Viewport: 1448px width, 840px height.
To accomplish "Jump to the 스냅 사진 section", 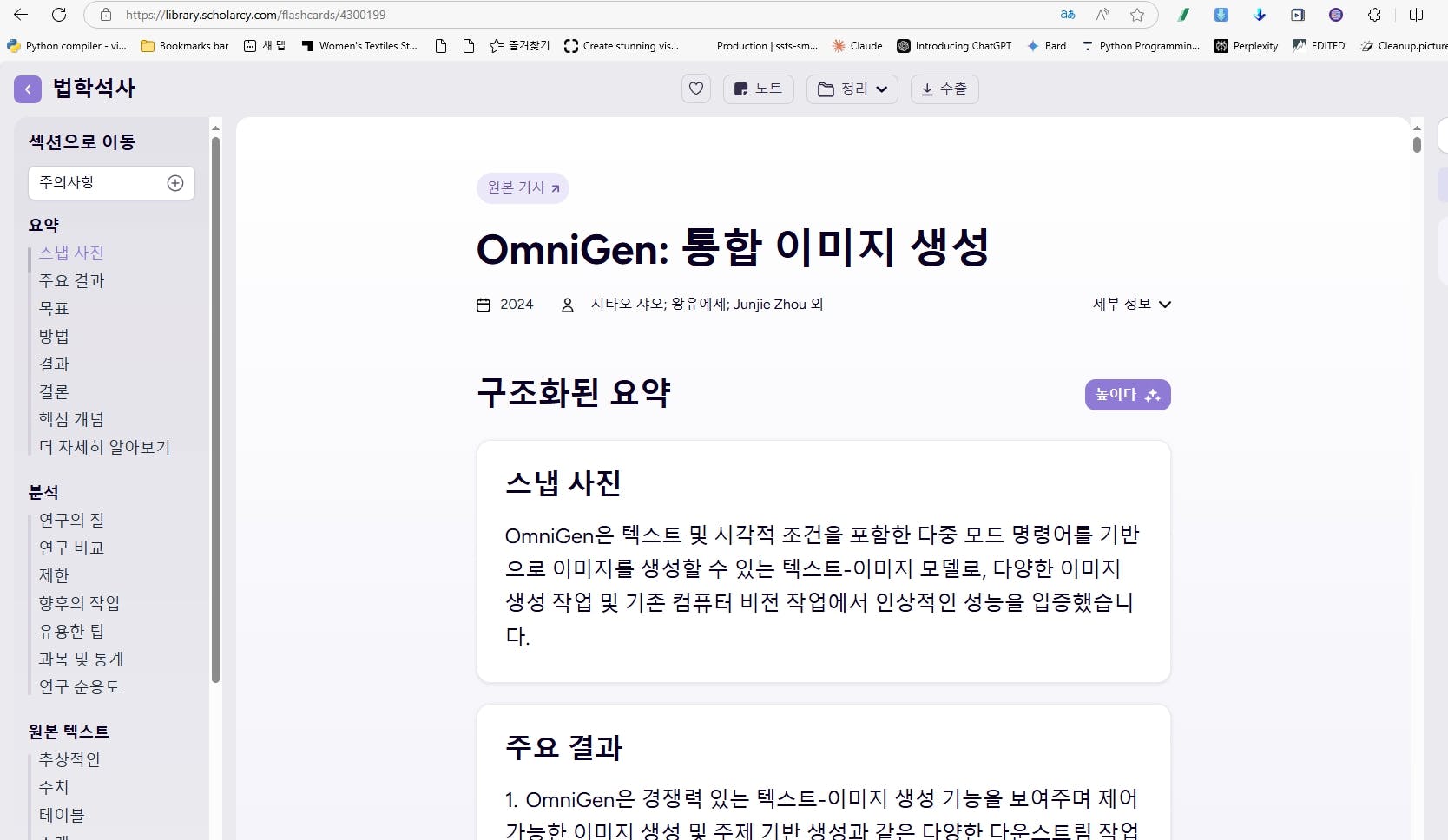I will point(71,253).
